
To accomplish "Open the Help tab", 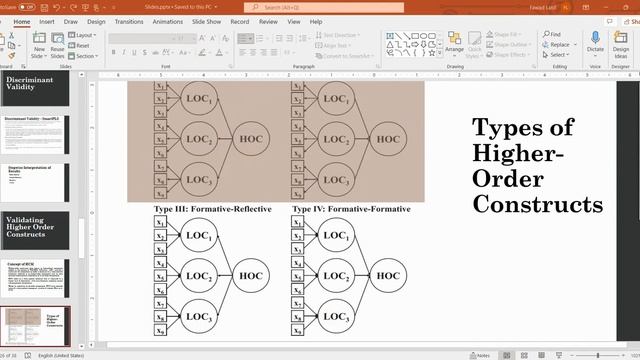I will click(316, 22).
